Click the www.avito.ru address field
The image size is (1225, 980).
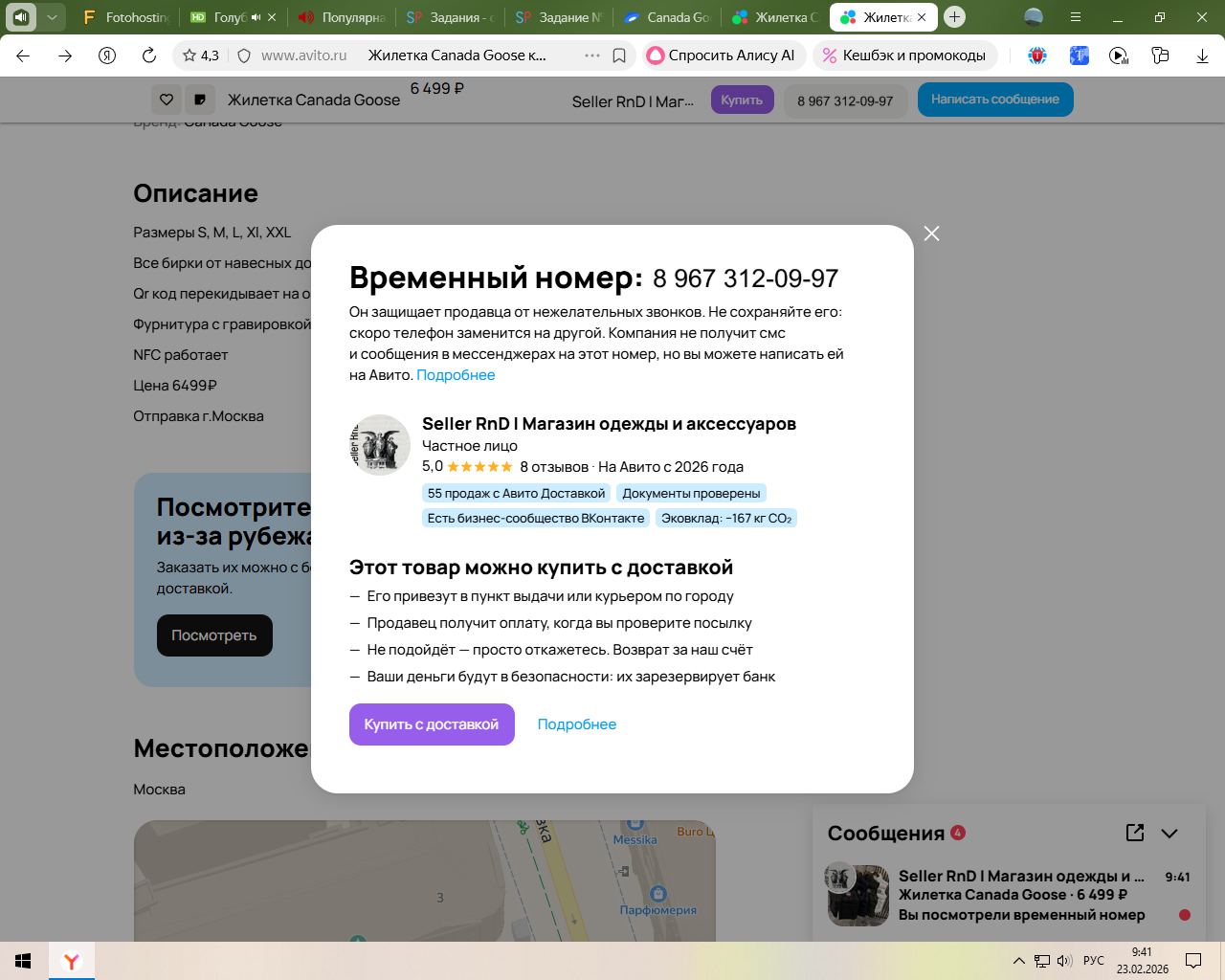point(304,56)
